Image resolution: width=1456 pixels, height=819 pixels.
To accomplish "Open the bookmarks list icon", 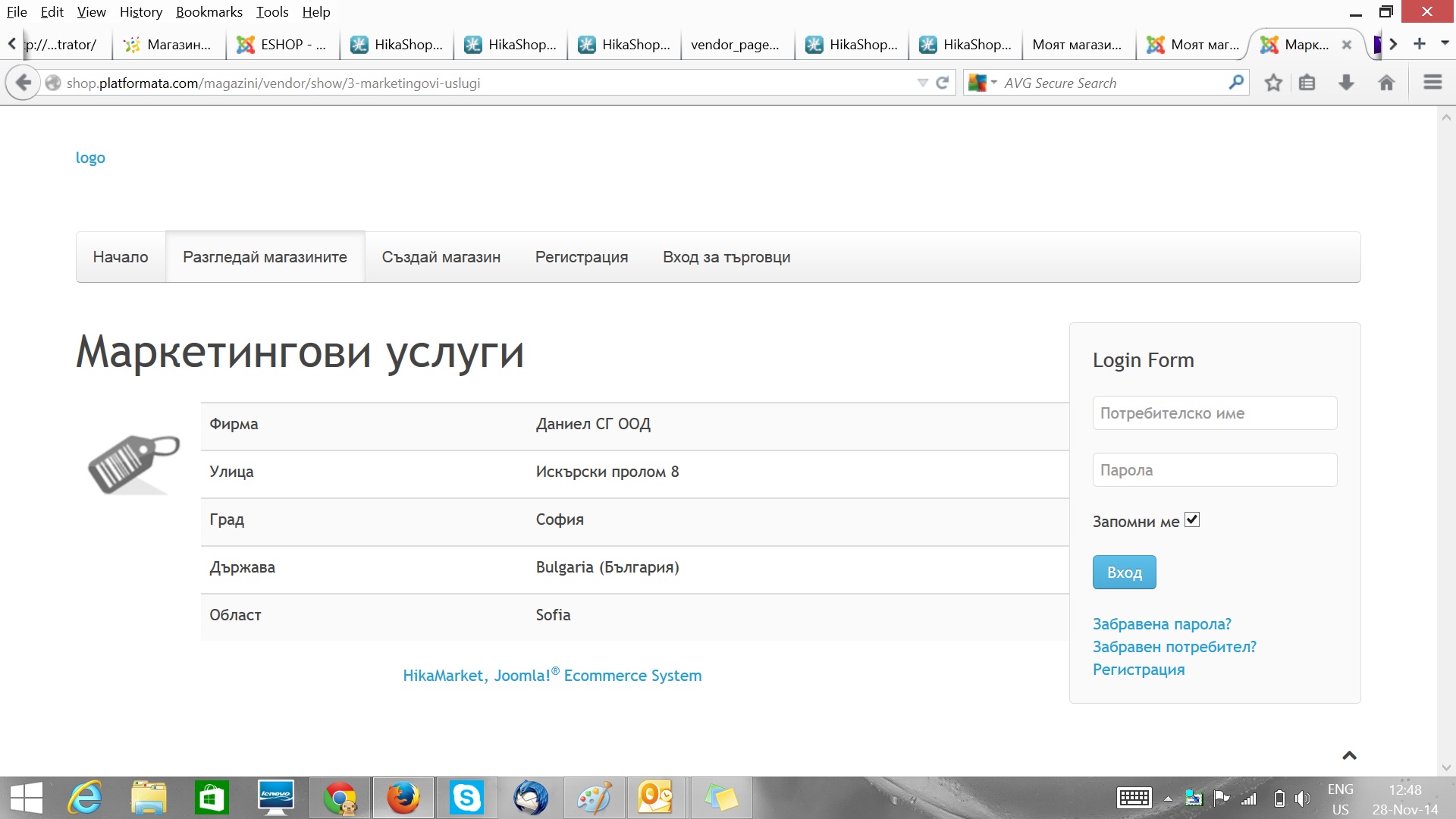I will pyautogui.click(x=1307, y=83).
